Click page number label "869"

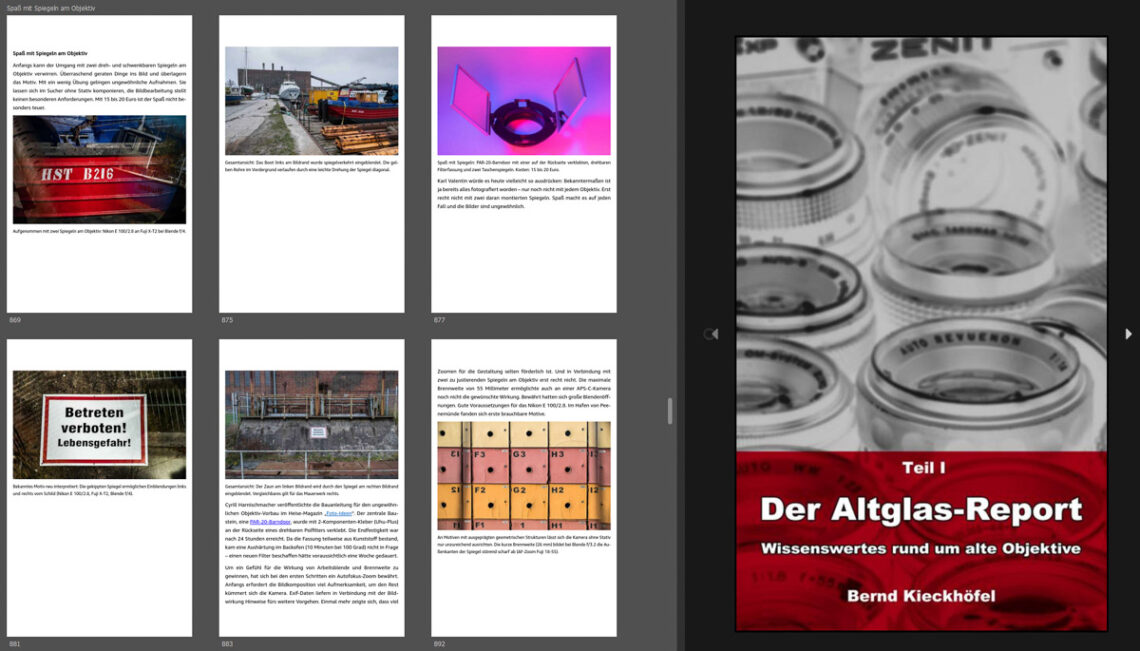15,320
